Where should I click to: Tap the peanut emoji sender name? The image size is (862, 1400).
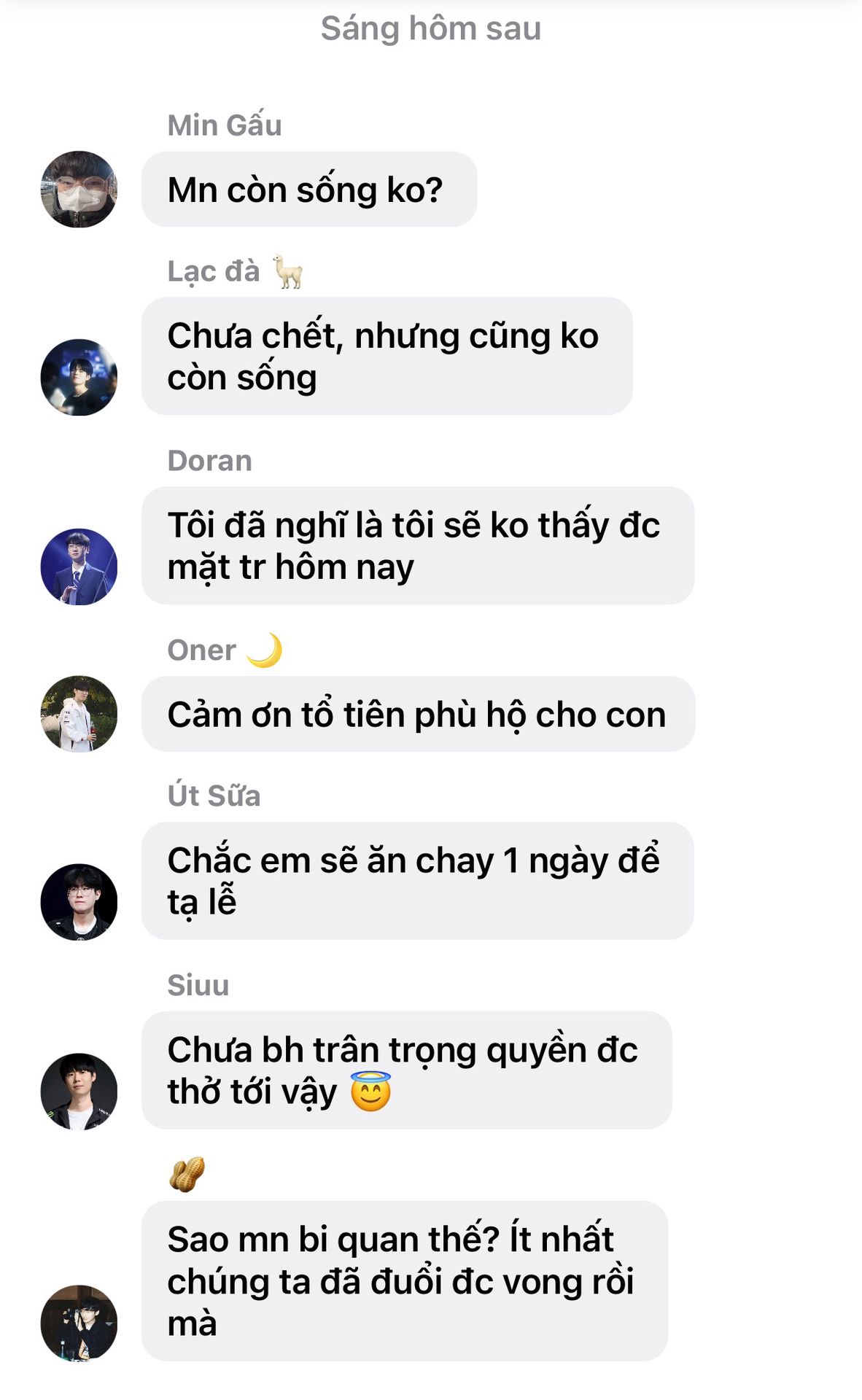pos(187,1174)
